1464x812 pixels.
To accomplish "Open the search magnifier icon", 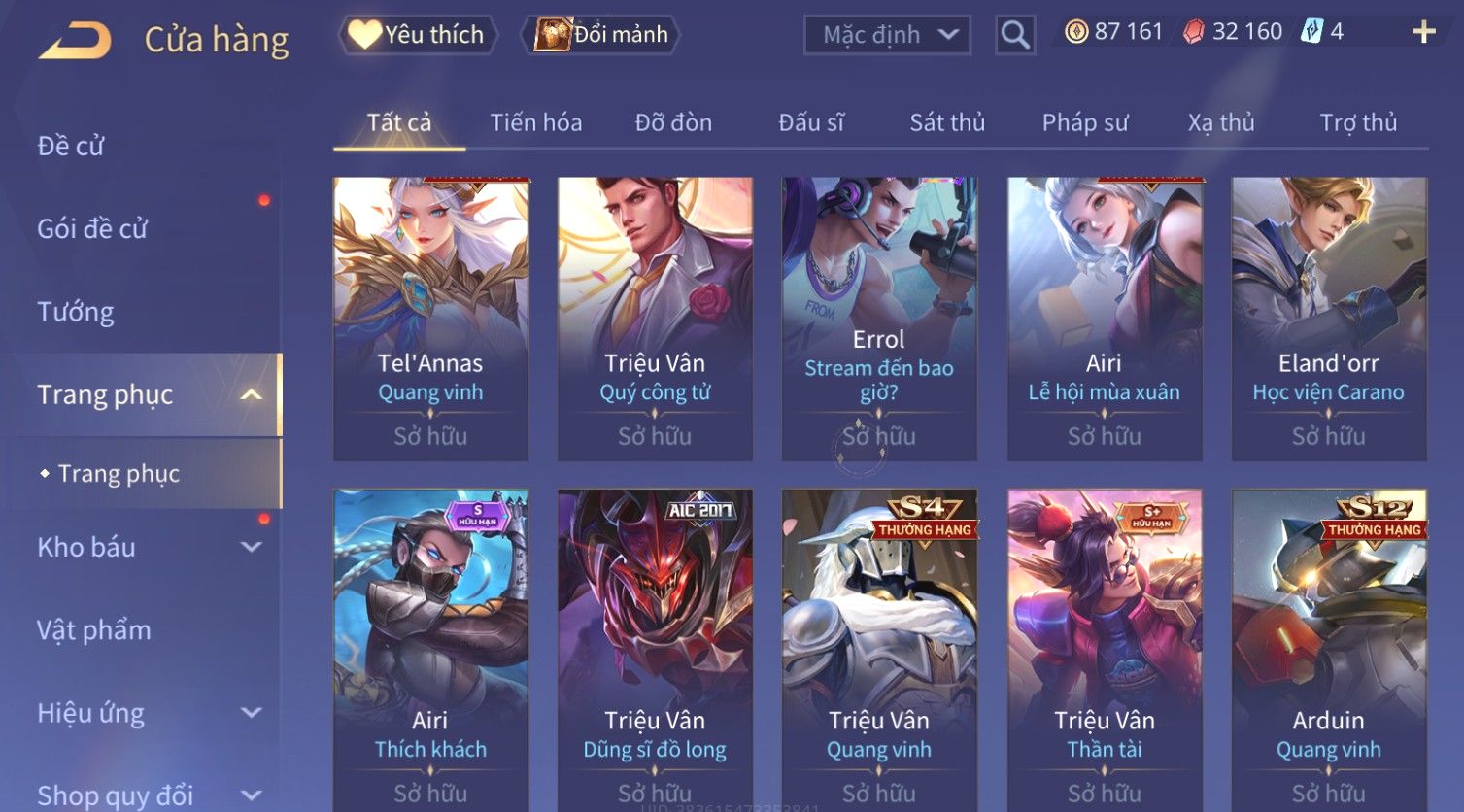I will pos(1015,35).
